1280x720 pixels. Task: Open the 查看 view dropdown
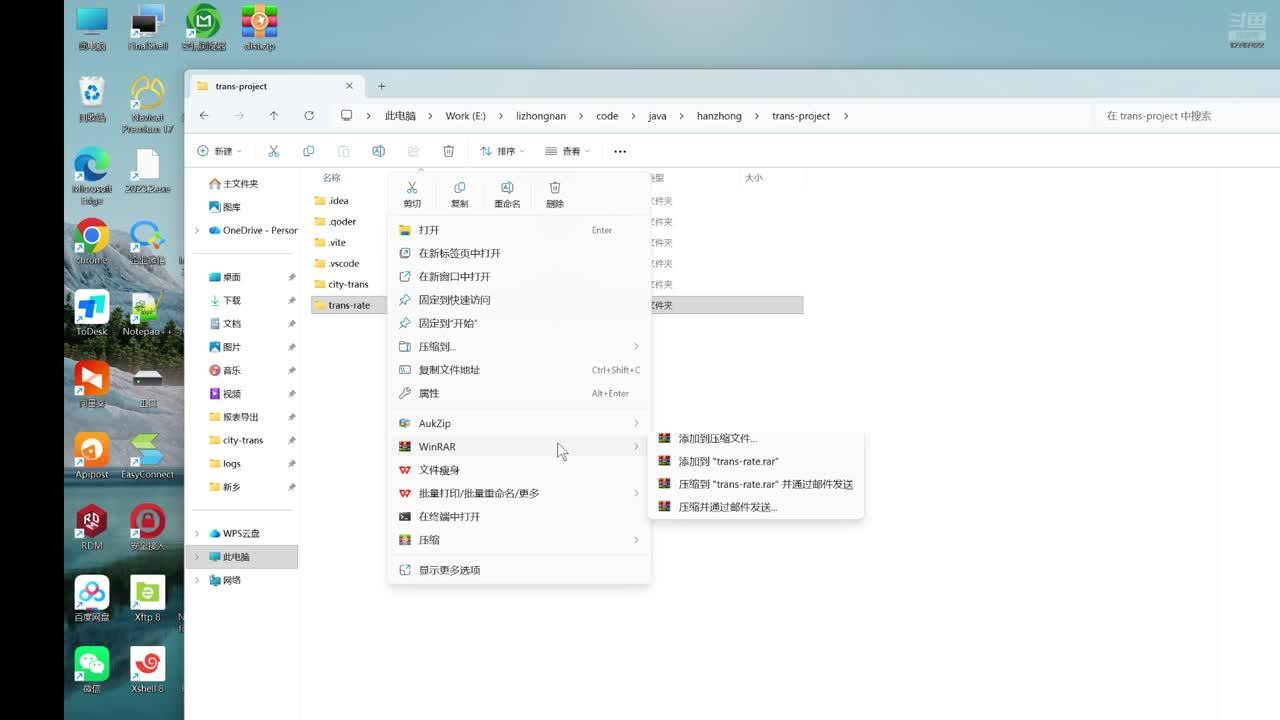click(567, 151)
